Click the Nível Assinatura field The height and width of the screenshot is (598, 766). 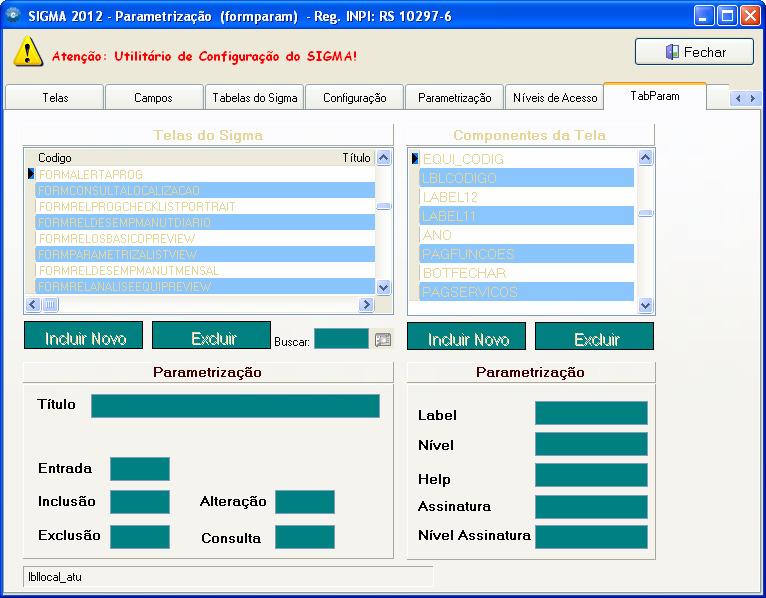pyautogui.click(x=591, y=537)
